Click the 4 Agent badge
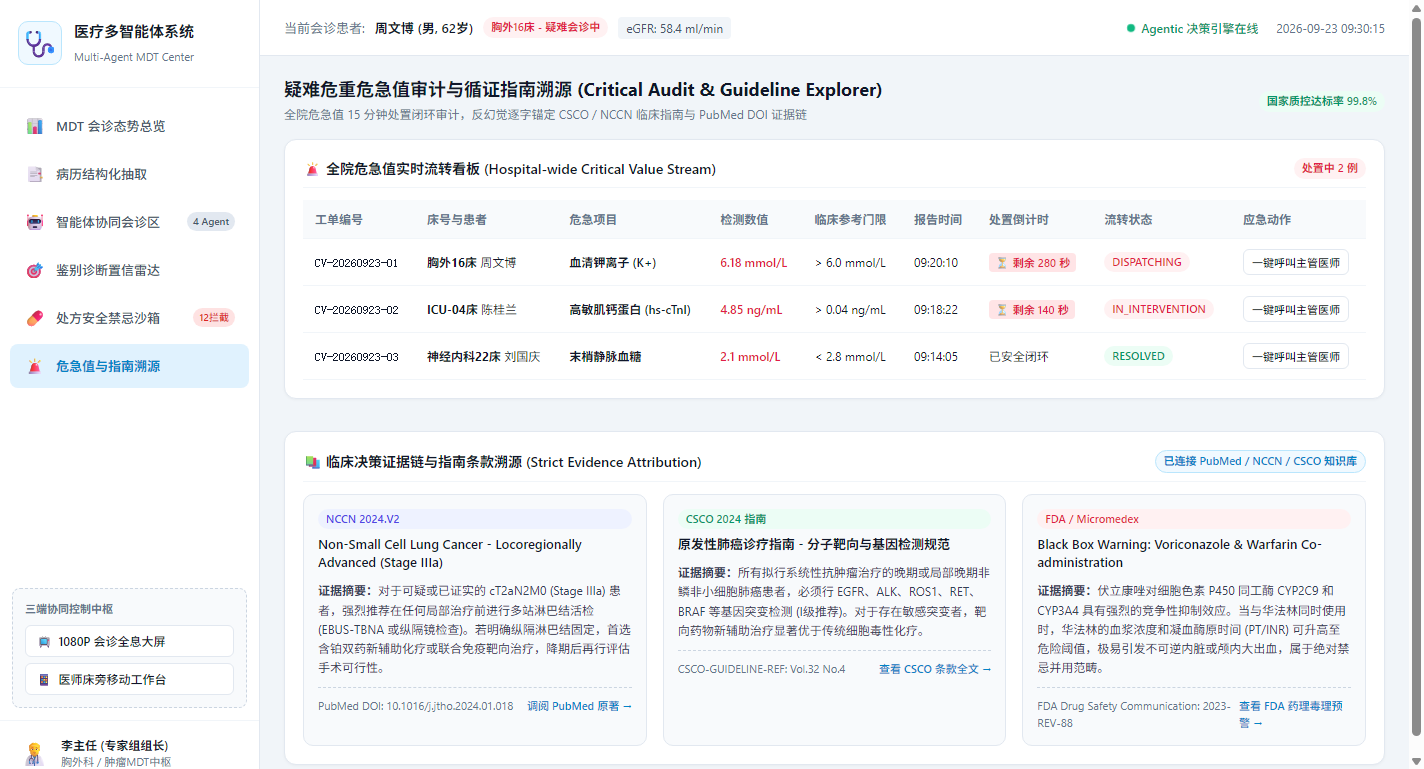Screen dimensions: 1424x769 click(211, 222)
